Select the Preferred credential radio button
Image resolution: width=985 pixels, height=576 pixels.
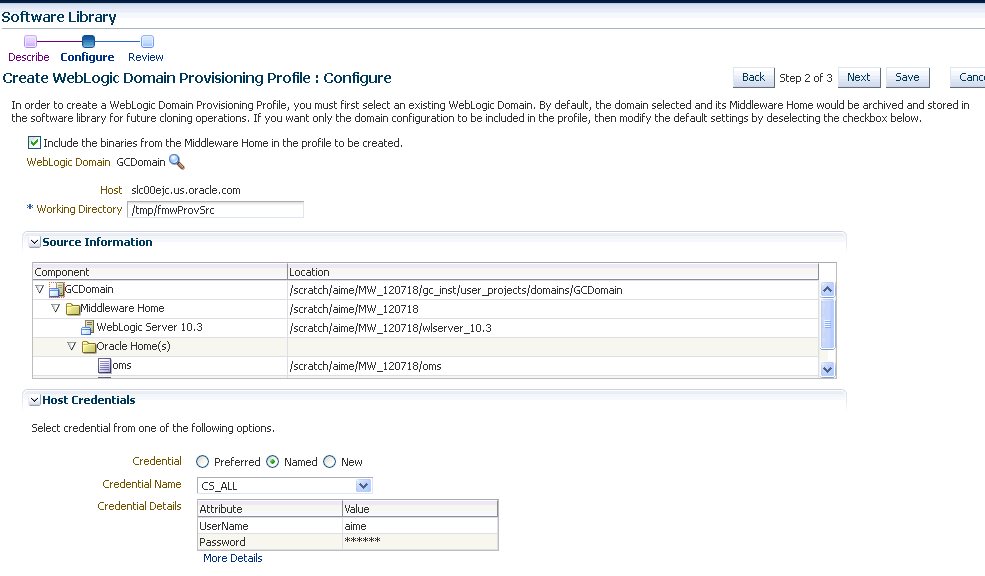[x=202, y=462]
